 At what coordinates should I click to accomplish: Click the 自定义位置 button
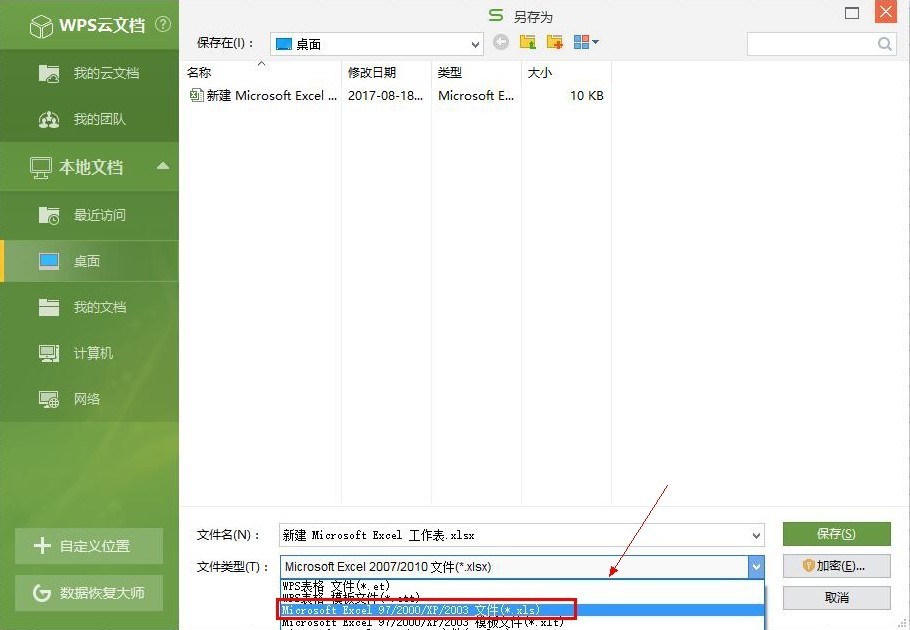coord(89,546)
